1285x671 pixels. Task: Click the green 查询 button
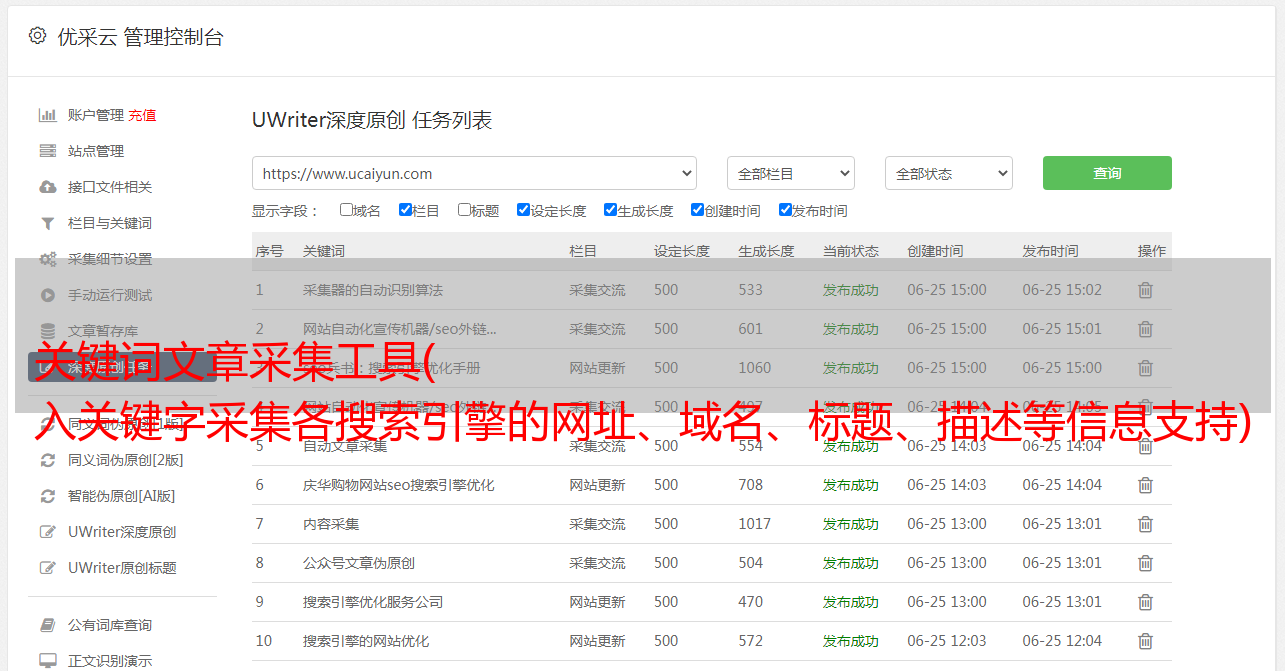[x=1106, y=173]
